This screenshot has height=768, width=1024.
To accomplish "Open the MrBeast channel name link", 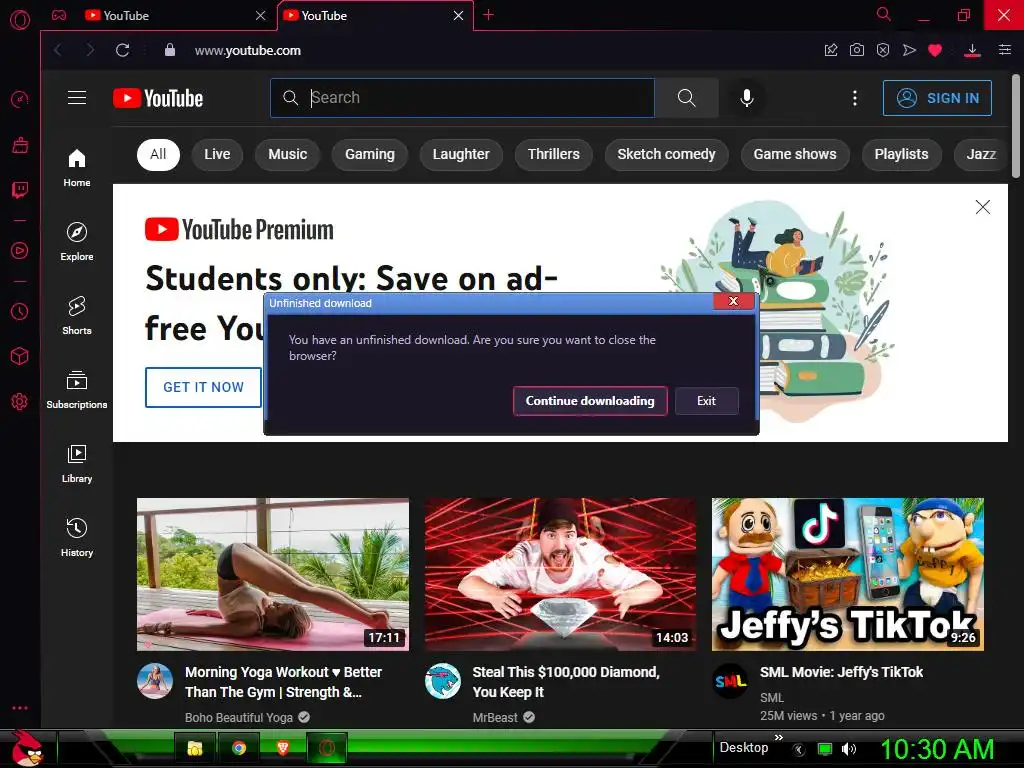I will [494, 718].
